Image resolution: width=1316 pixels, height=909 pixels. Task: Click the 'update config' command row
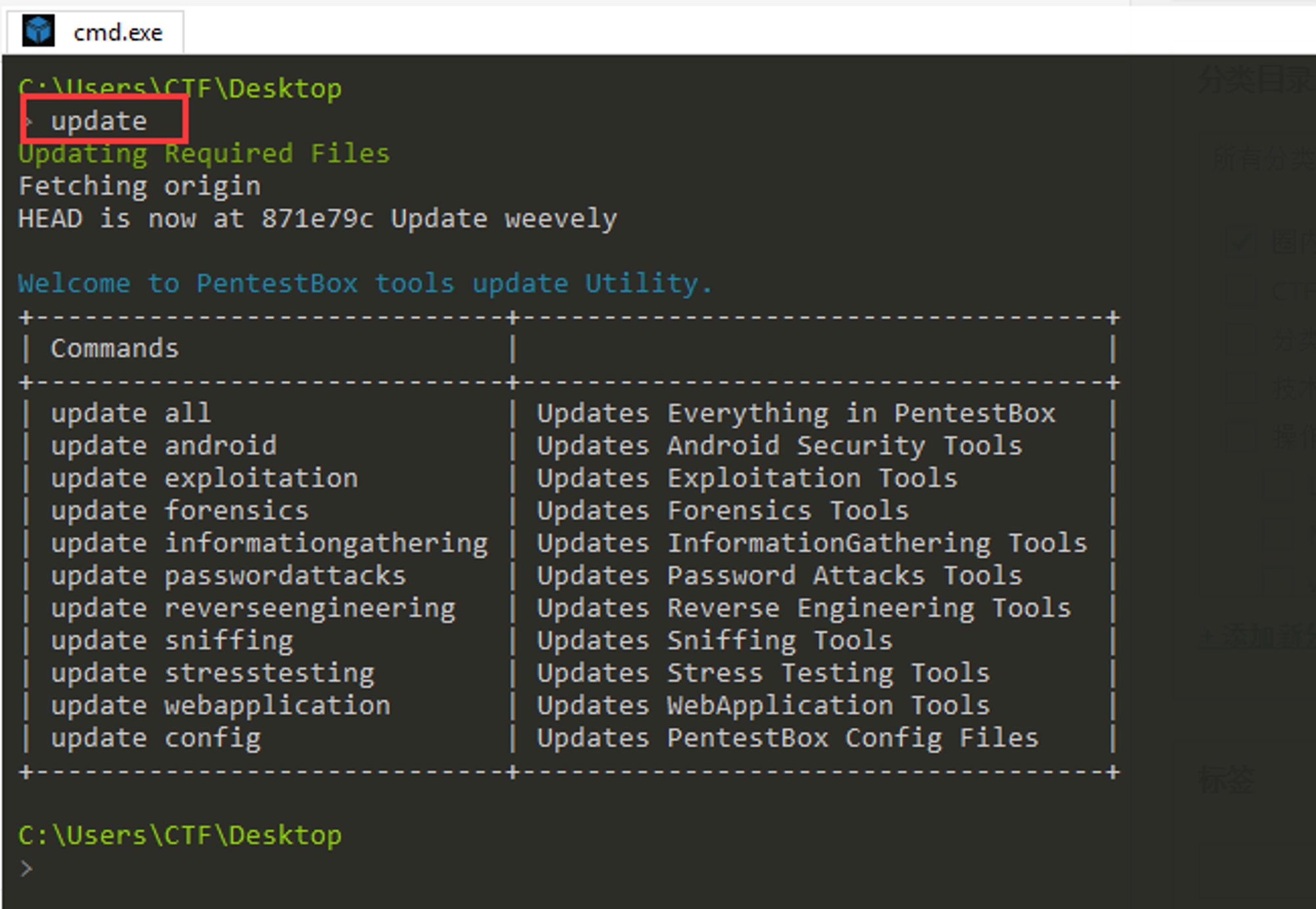coord(156,739)
